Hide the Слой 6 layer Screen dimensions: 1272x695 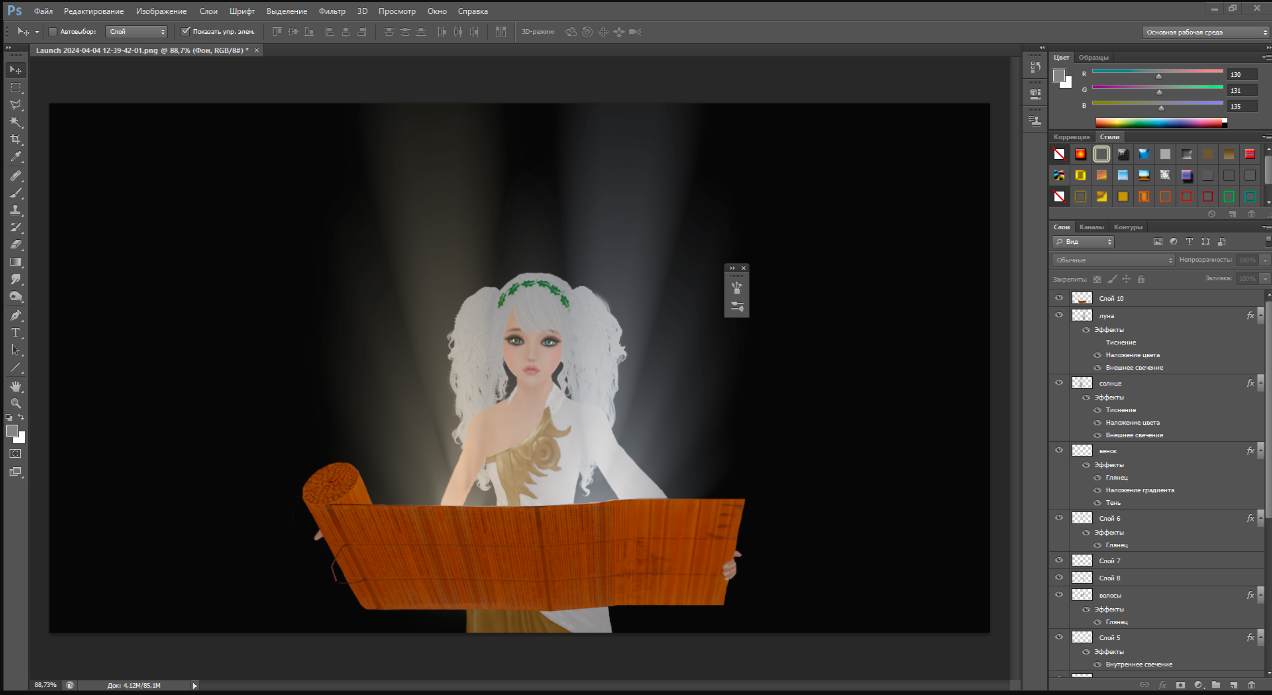(x=1058, y=518)
